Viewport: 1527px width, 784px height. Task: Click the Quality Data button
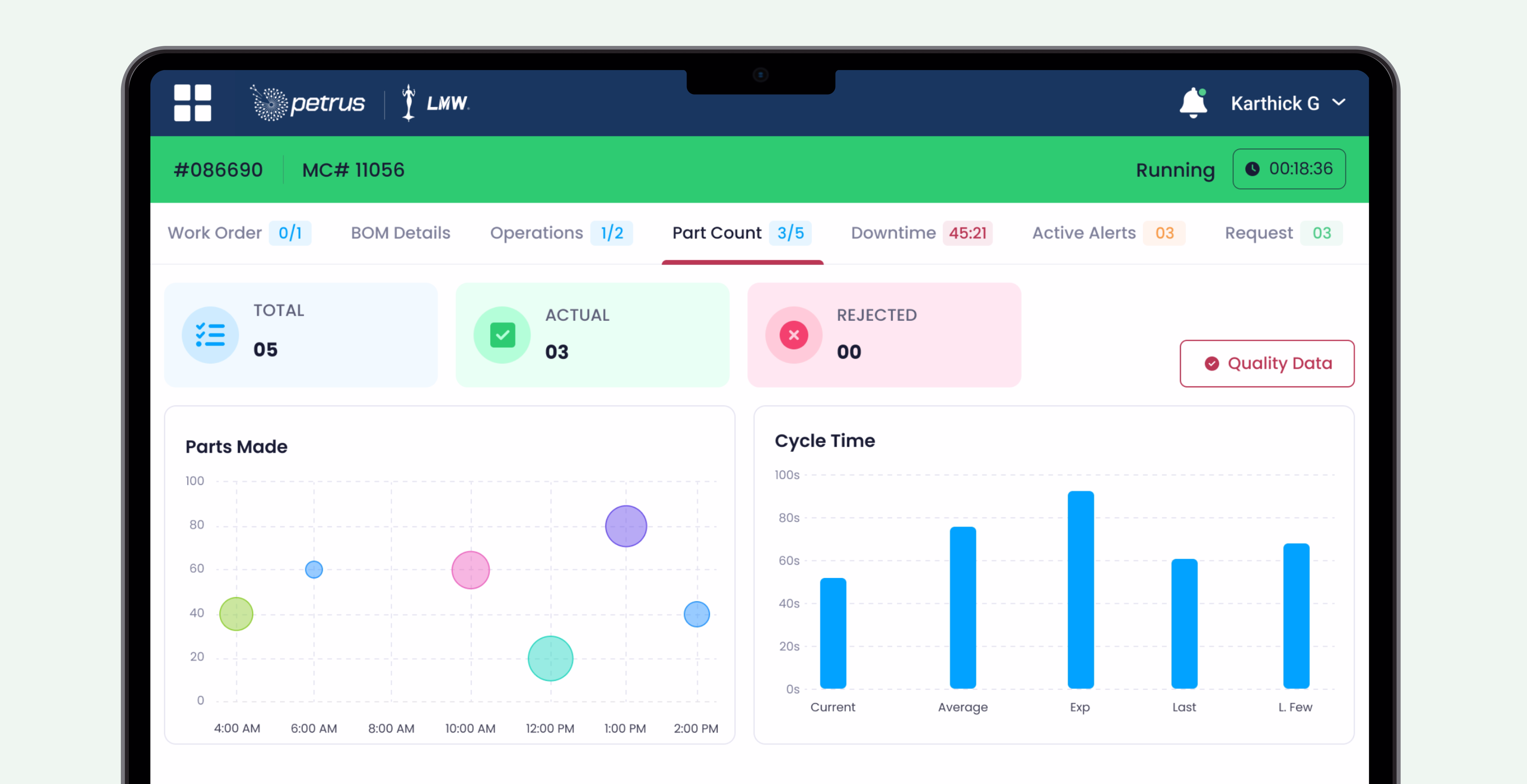pyautogui.click(x=1267, y=363)
